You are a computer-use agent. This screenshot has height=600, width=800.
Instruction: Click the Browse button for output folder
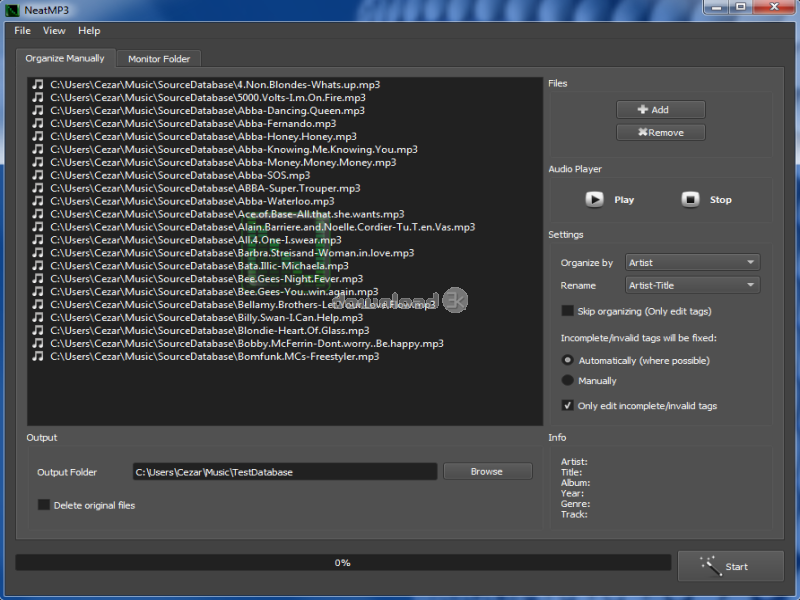(487, 472)
